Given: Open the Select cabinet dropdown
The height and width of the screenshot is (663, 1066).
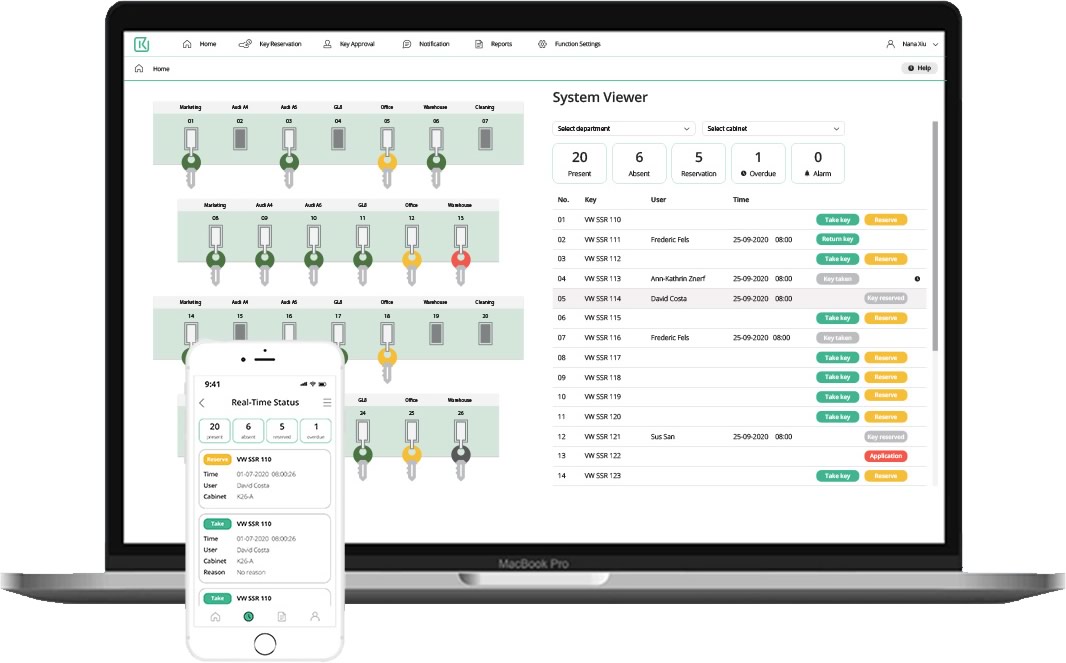Looking at the screenshot, I should pos(773,129).
